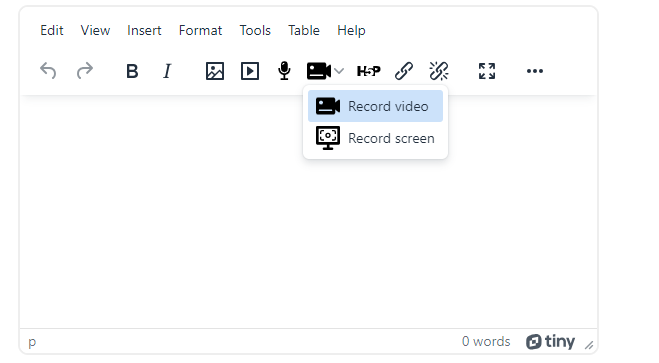Insert a link with the chain icon

tap(404, 71)
